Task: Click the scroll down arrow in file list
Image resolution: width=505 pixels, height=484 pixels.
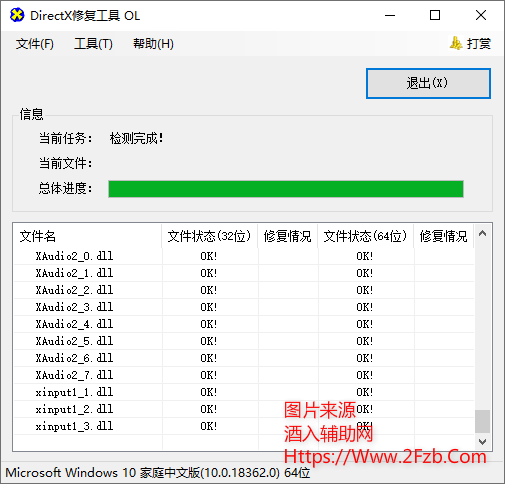Action: coord(482,442)
